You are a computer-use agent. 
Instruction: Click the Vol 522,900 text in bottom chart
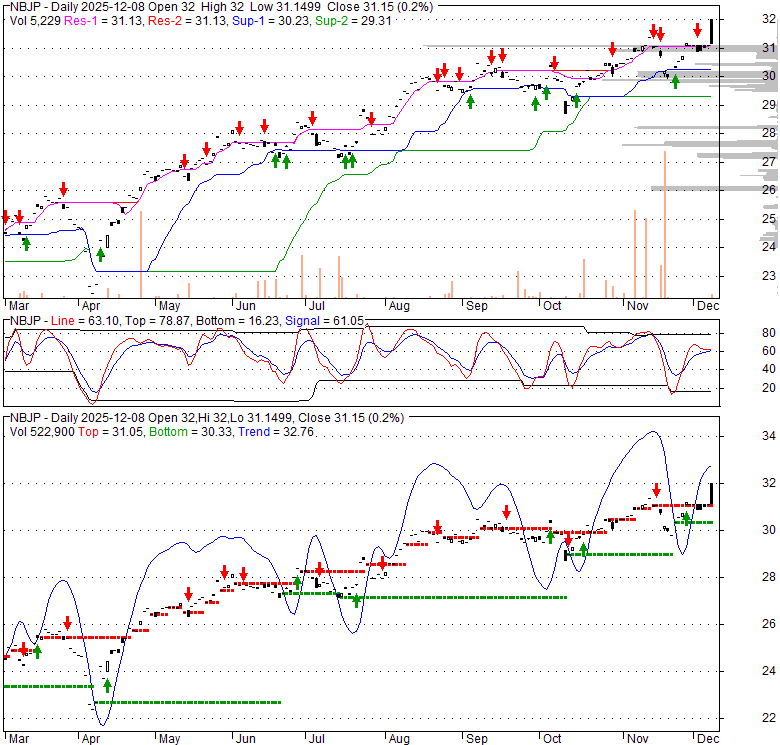pyautogui.click(x=44, y=429)
